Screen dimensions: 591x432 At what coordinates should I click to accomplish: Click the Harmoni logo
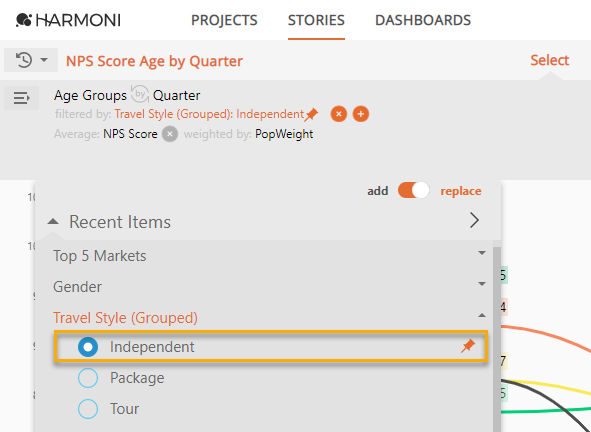pos(68,20)
